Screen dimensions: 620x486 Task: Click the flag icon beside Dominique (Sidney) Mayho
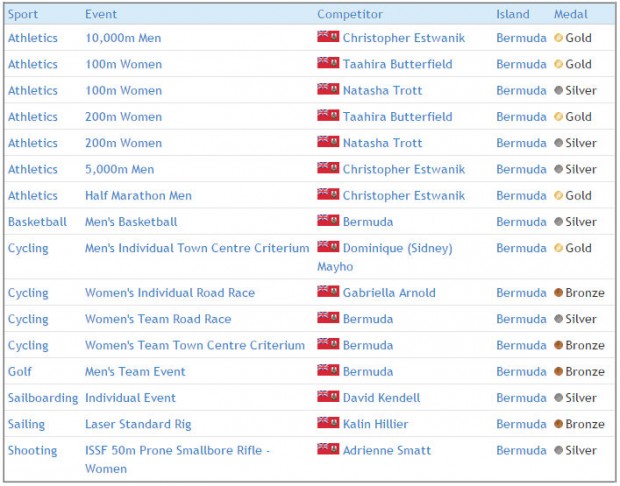pos(327,247)
